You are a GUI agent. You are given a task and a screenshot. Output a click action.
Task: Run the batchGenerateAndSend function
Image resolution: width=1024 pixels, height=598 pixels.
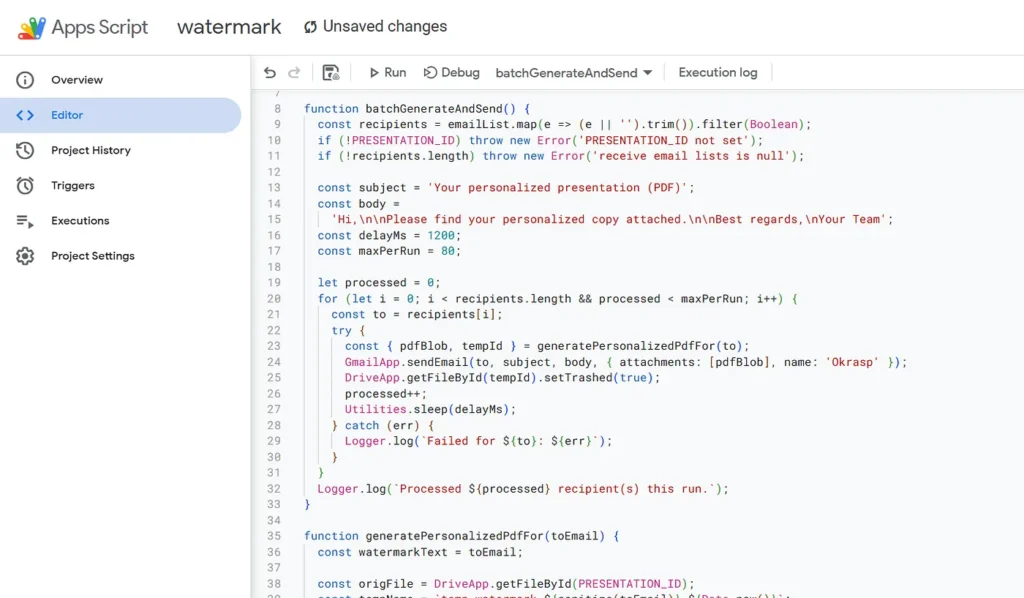[386, 72]
